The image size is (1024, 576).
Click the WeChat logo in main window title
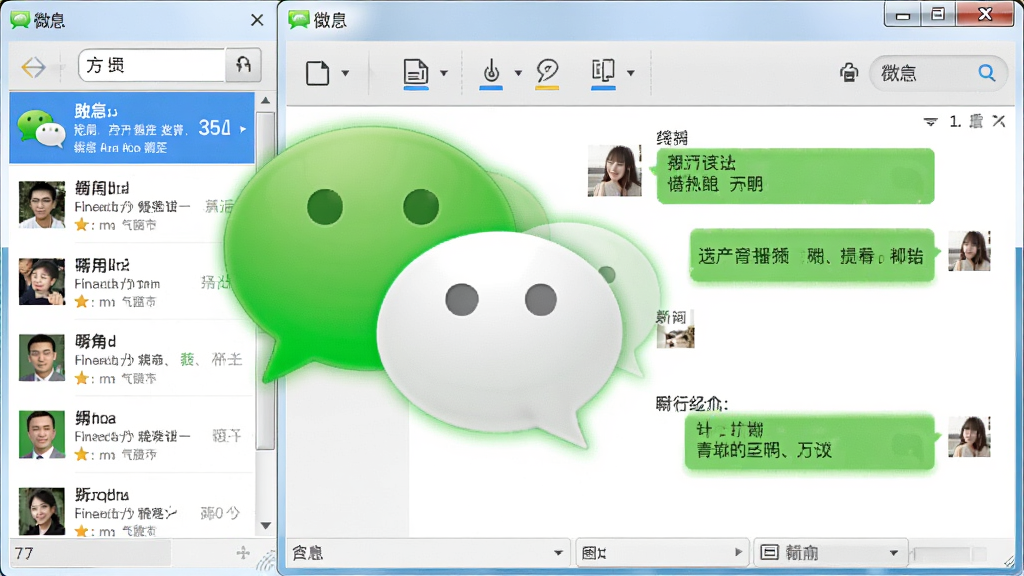coord(299,20)
